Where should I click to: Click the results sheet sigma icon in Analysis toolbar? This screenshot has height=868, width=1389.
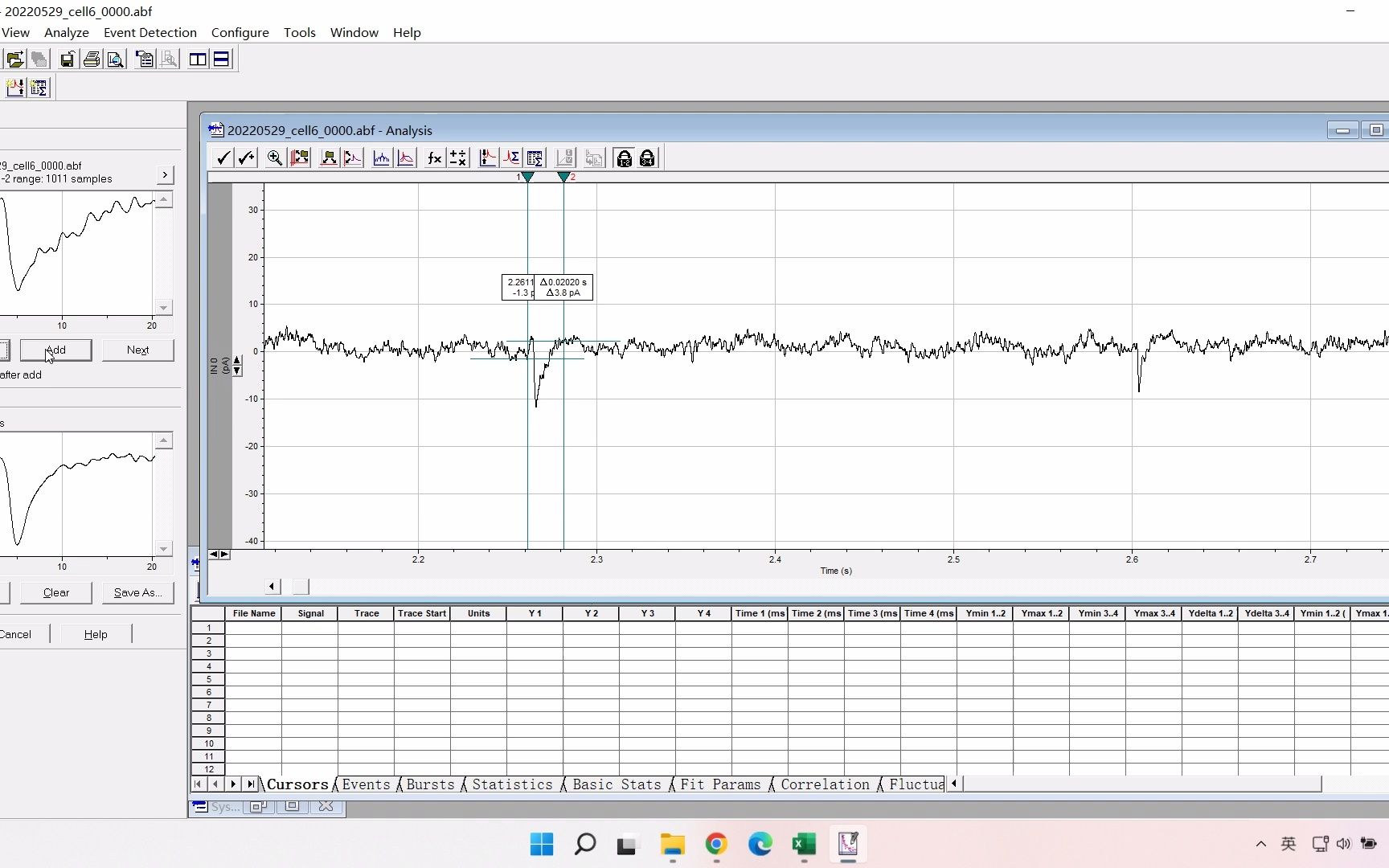535,158
